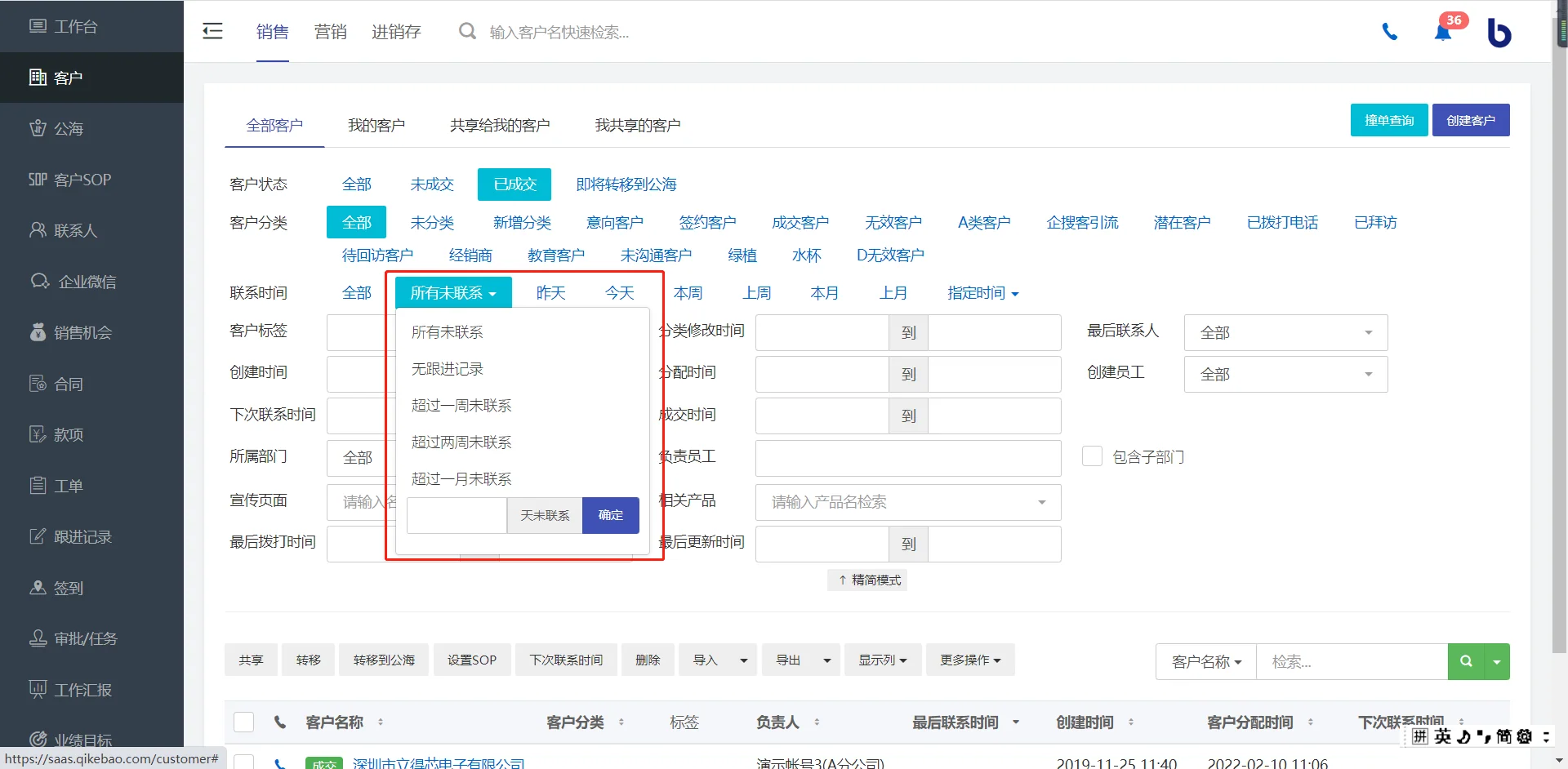Sort by 创建时间 column arrows
The height and width of the screenshot is (769, 1568).
(x=1131, y=722)
